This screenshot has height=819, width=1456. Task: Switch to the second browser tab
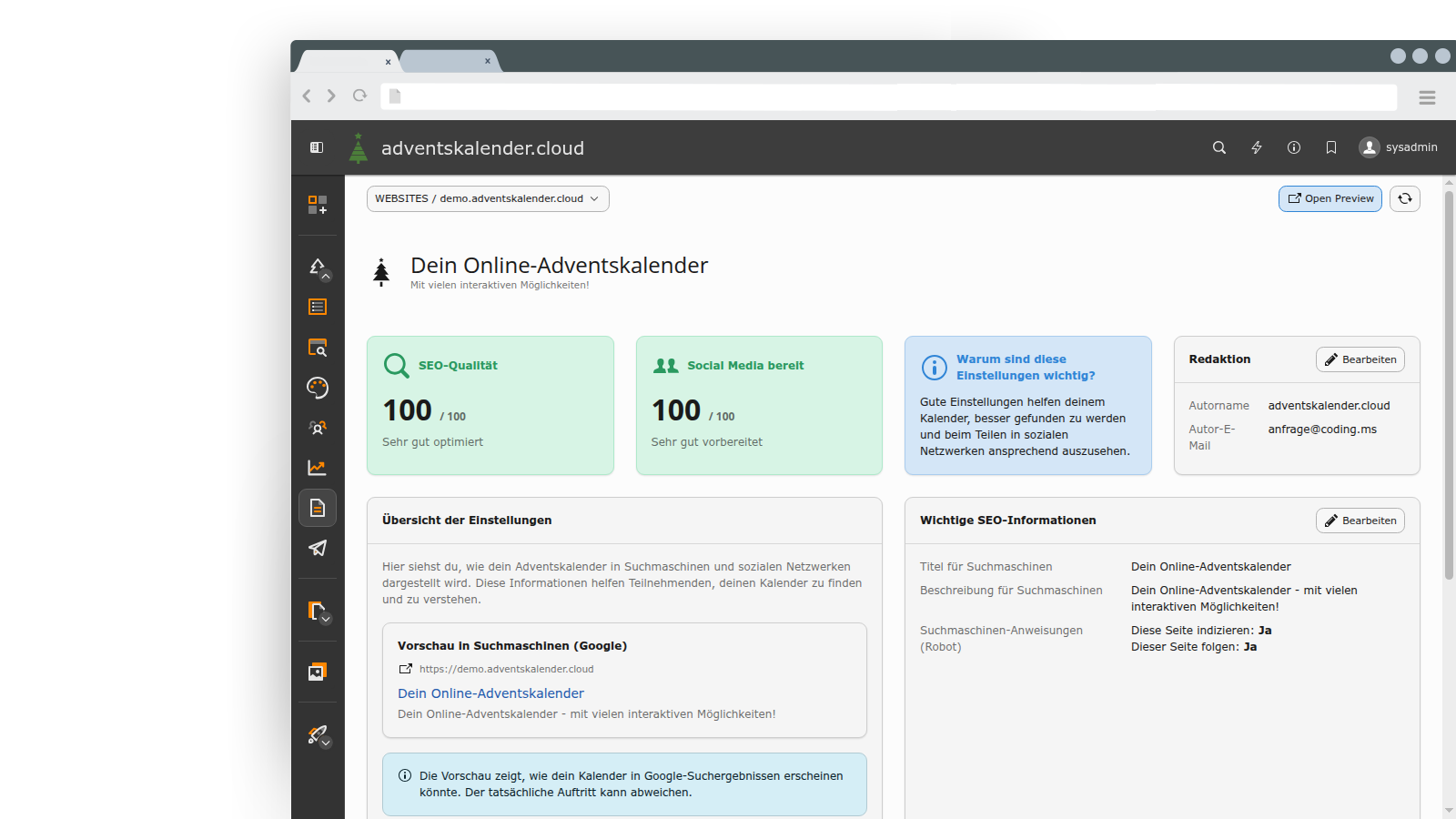tap(450, 61)
